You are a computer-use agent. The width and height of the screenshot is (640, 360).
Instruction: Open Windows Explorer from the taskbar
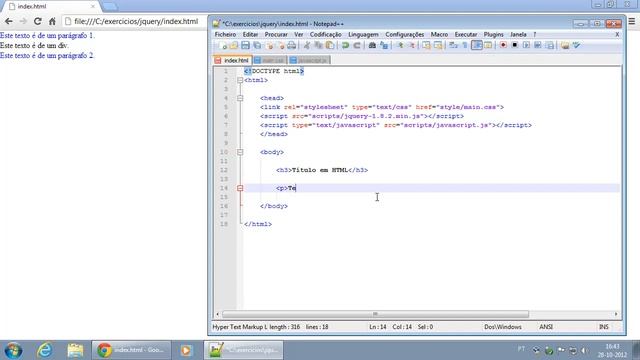coord(75,350)
